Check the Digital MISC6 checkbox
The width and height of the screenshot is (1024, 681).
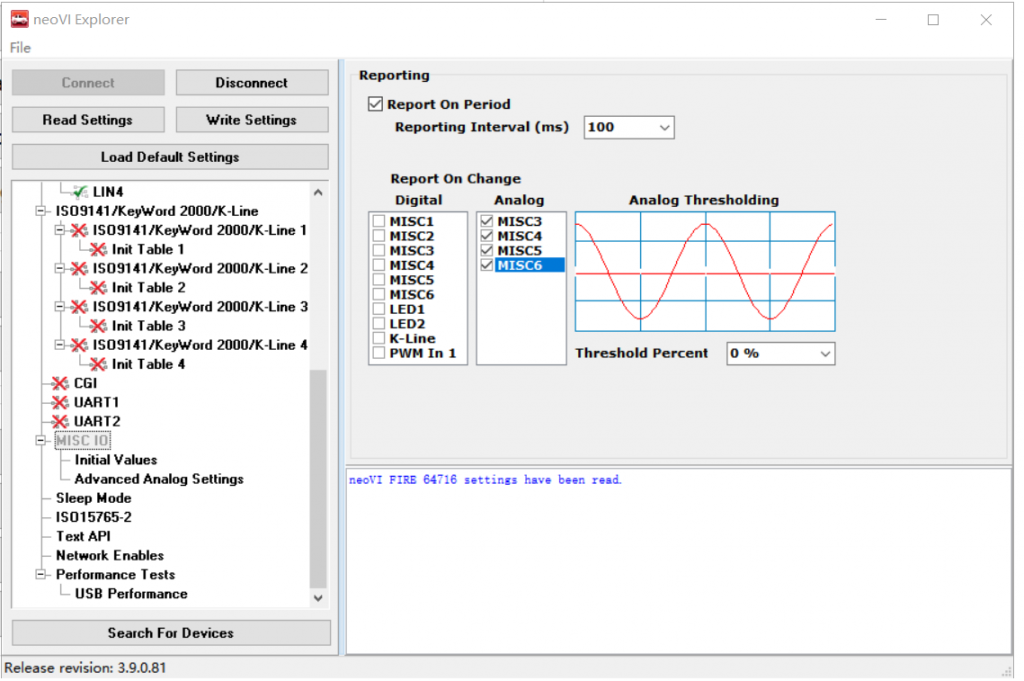click(379, 294)
